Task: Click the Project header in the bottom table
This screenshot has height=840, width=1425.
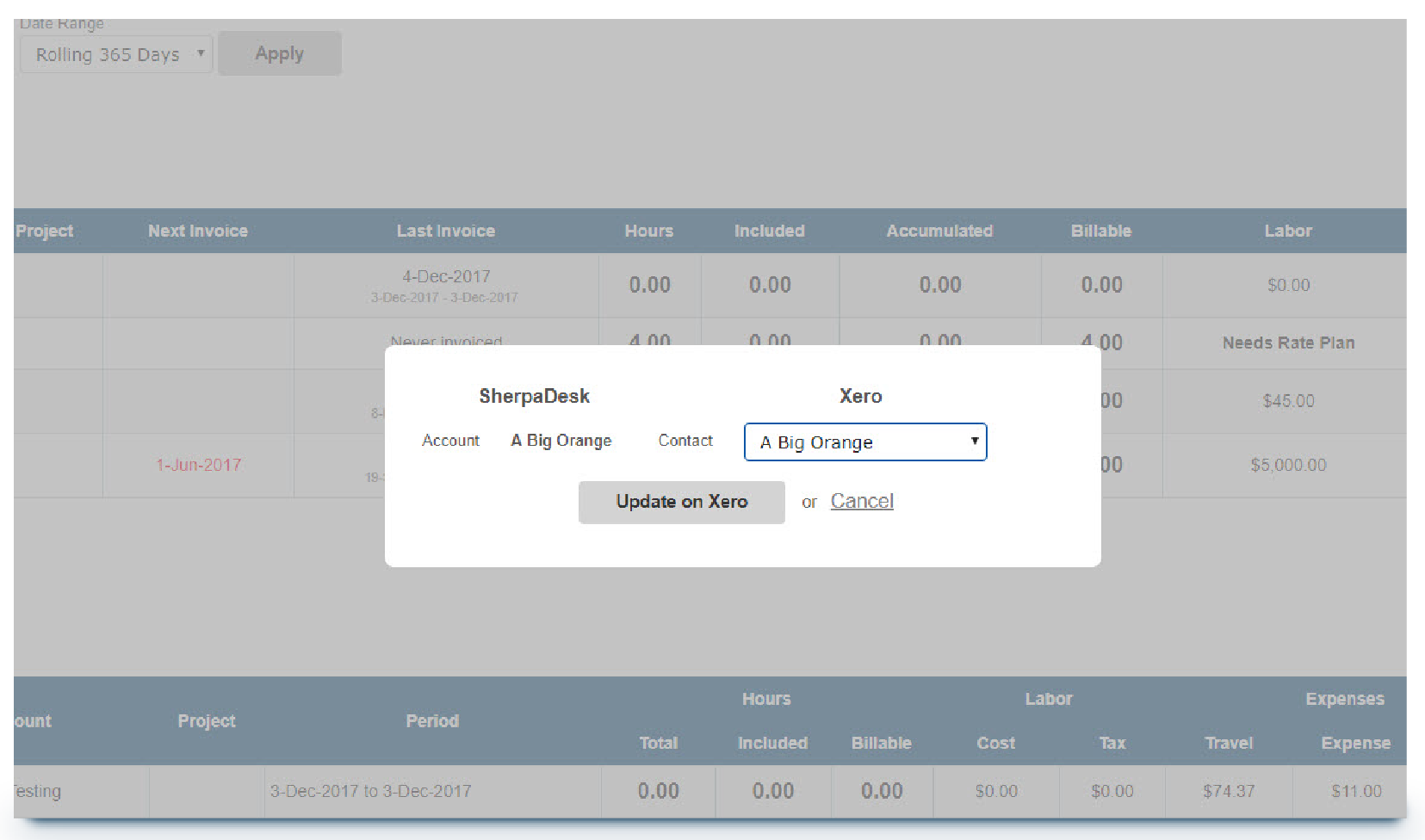Action: coord(207,721)
